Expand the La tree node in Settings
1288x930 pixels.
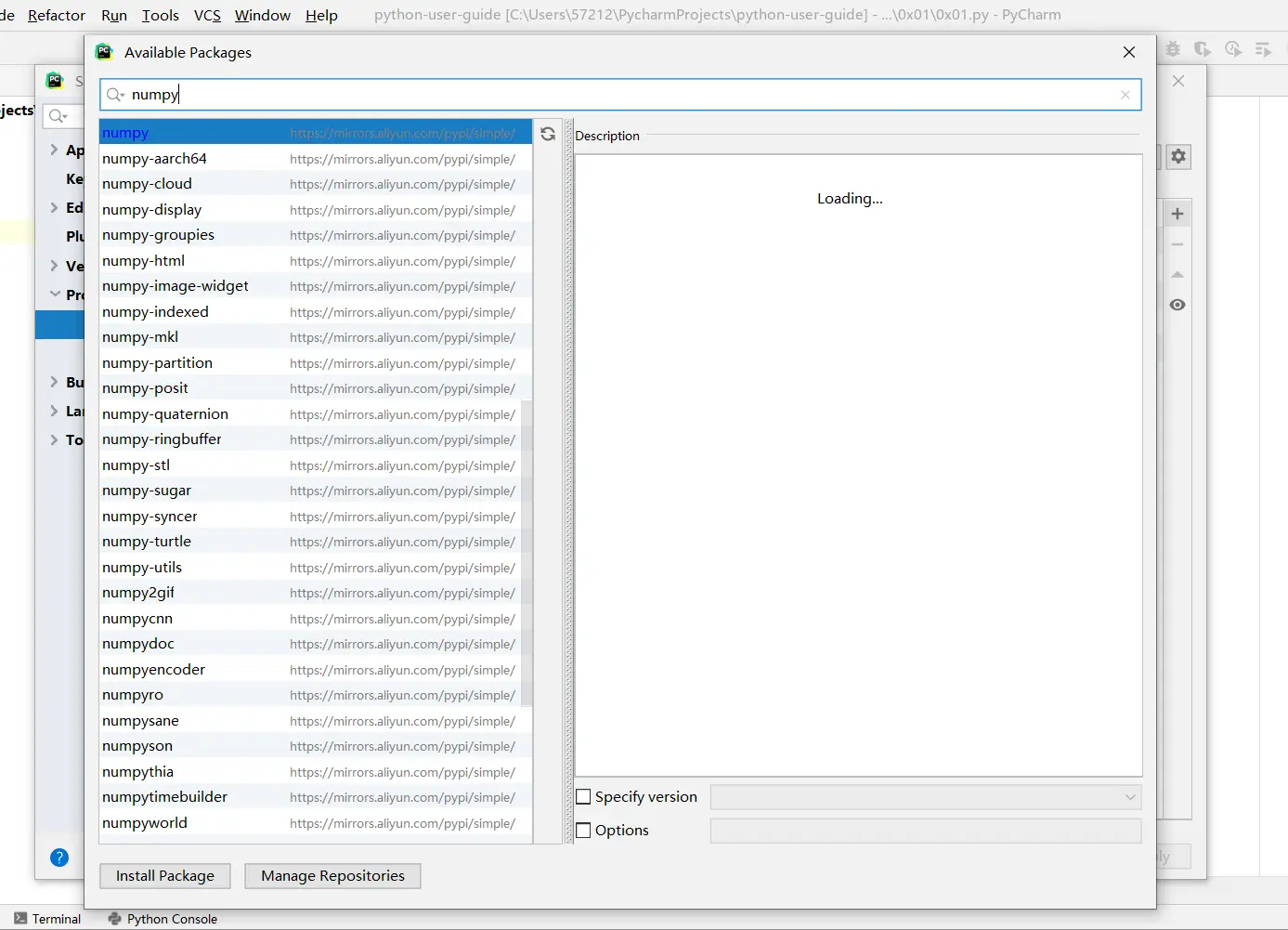(x=54, y=411)
